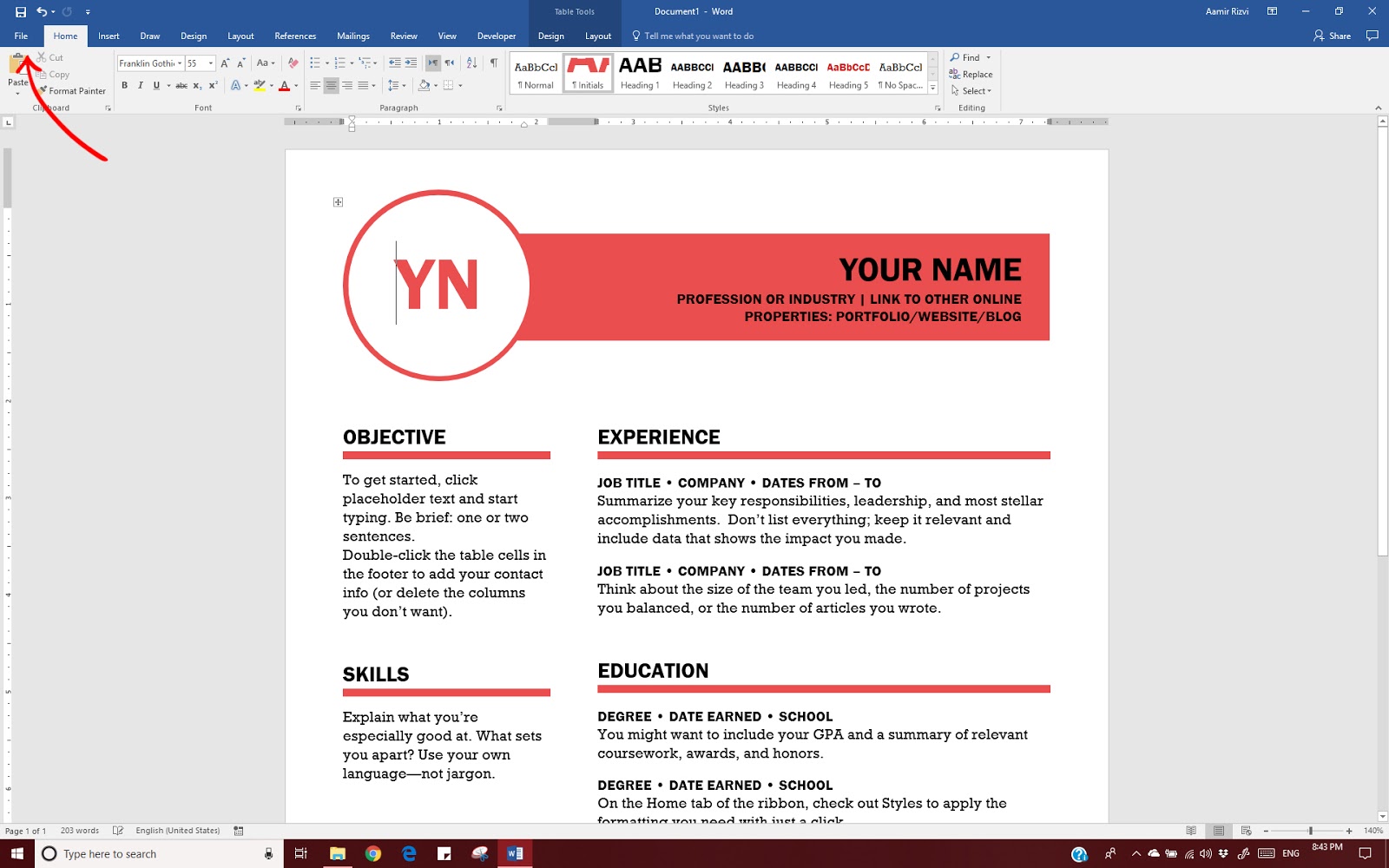This screenshot has width=1389, height=868.
Task: Open Task View on the taskbar
Action: 301,853
